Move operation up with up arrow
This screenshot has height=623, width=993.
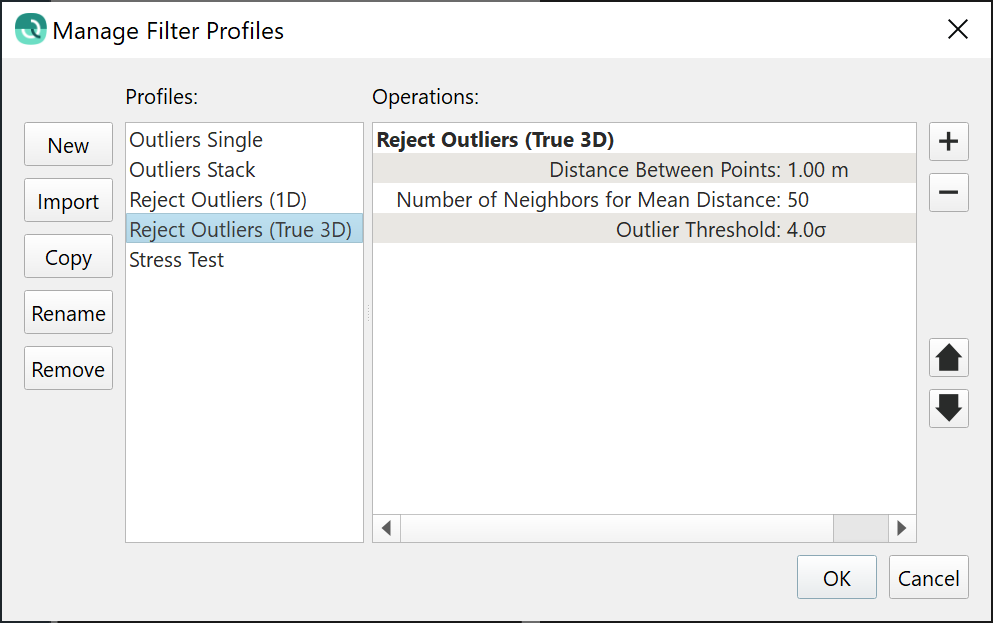tap(948, 358)
